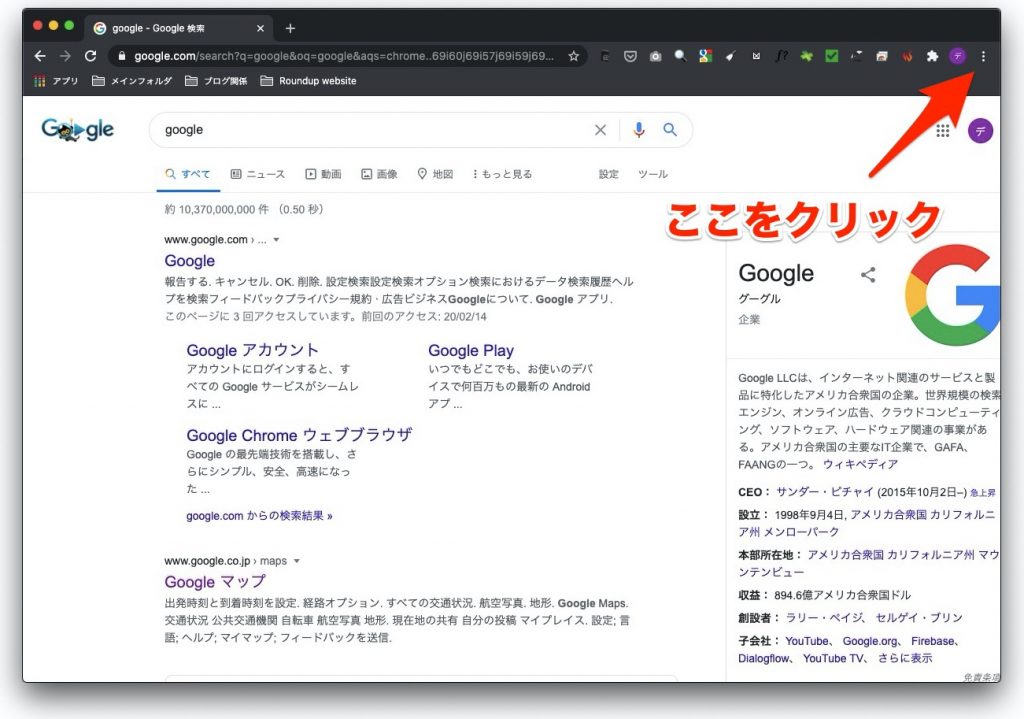Image resolution: width=1024 pixels, height=719 pixels.
Task: Open the 設定 settings dropdown
Action: click(x=608, y=174)
